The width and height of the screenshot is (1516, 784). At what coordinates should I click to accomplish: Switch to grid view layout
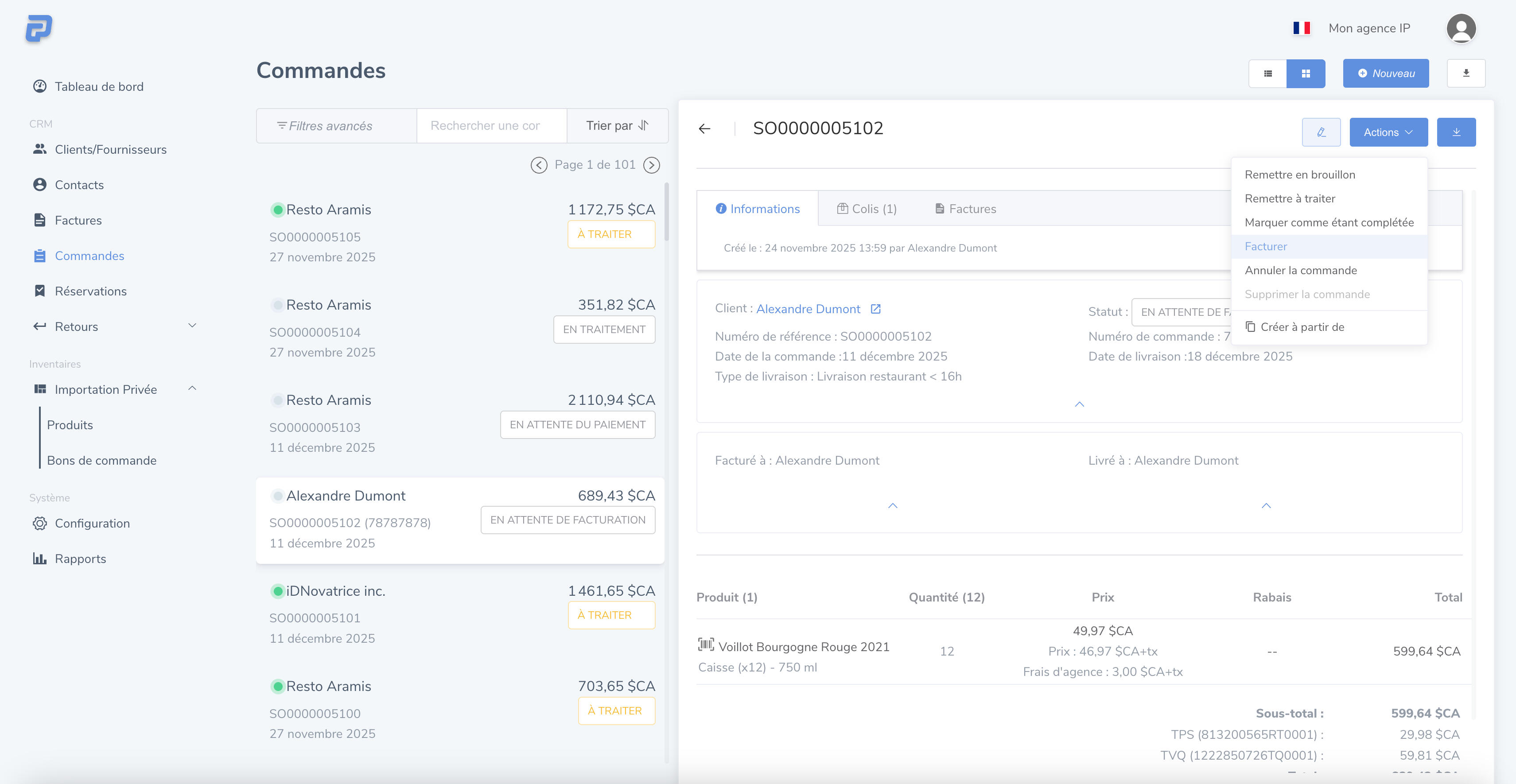[1305, 74]
